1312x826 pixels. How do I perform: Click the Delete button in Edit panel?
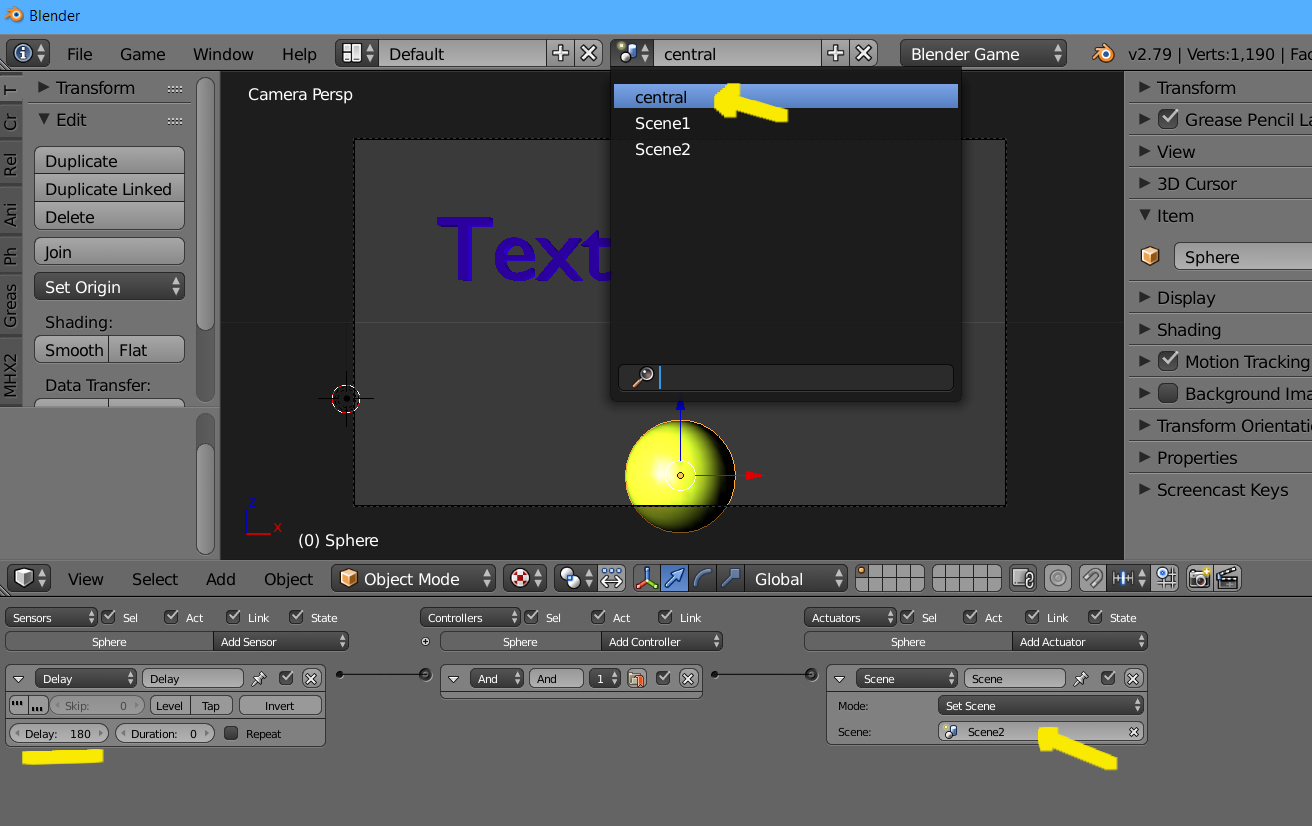pos(109,217)
